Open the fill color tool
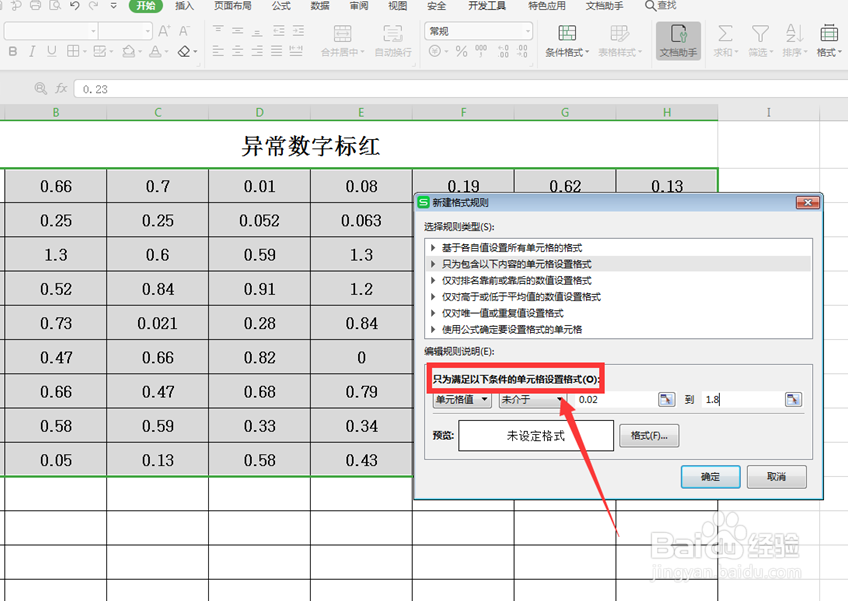 (129, 50)
